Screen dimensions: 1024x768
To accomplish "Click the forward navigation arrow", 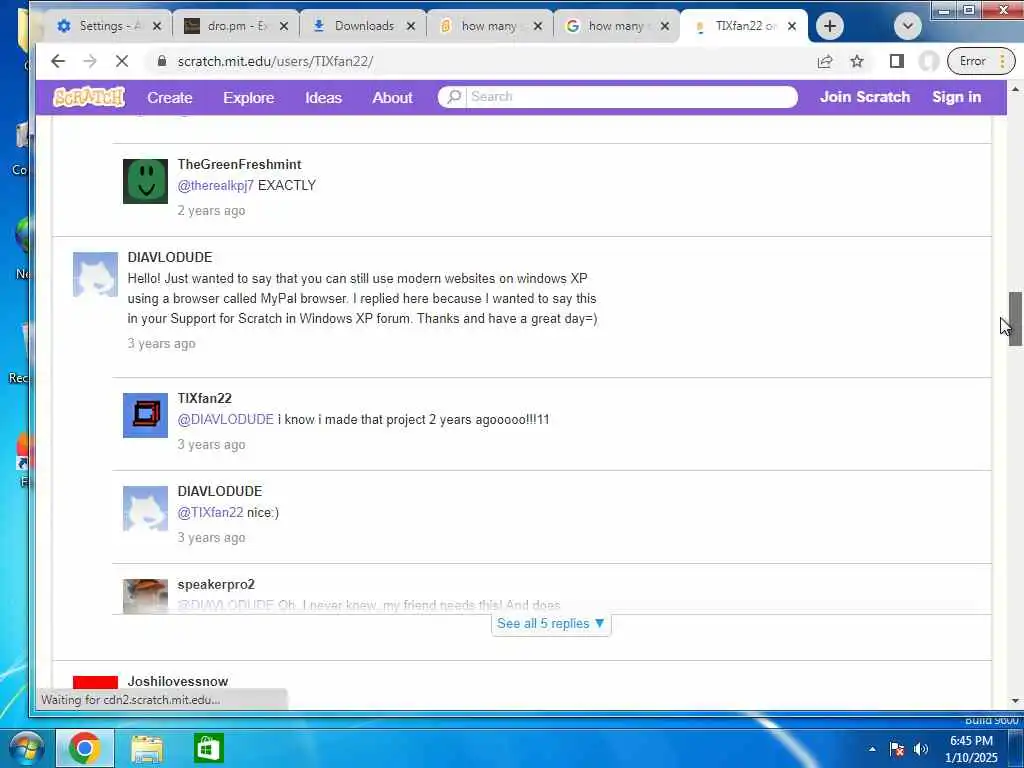I will 89,61.
